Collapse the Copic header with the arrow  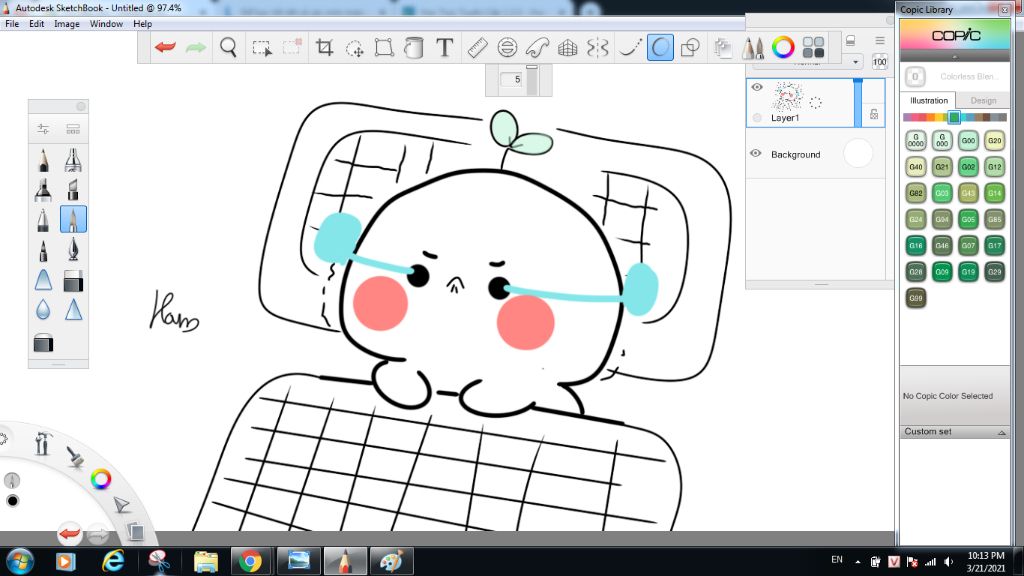tap(954, 57)
